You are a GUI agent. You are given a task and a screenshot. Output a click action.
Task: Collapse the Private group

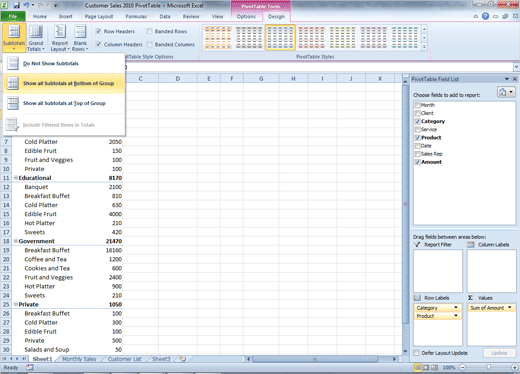[16, 304]
